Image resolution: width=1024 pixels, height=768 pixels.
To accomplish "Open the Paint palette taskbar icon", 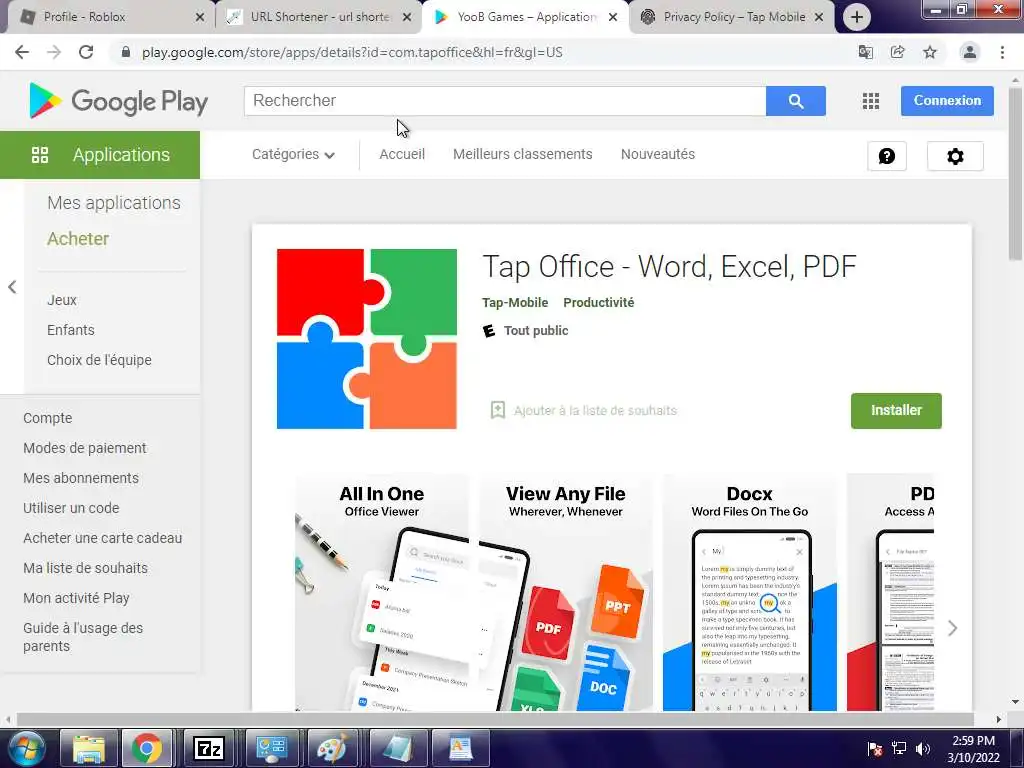I will pyautogui.click(x=333, y=748).
